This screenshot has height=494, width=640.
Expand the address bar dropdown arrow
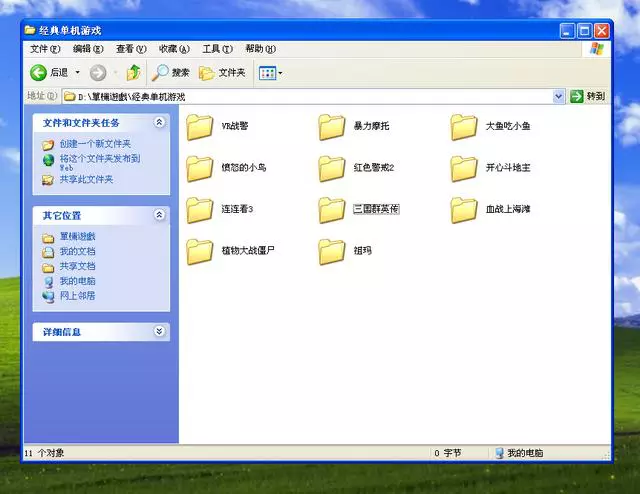[x=558, y=96]
